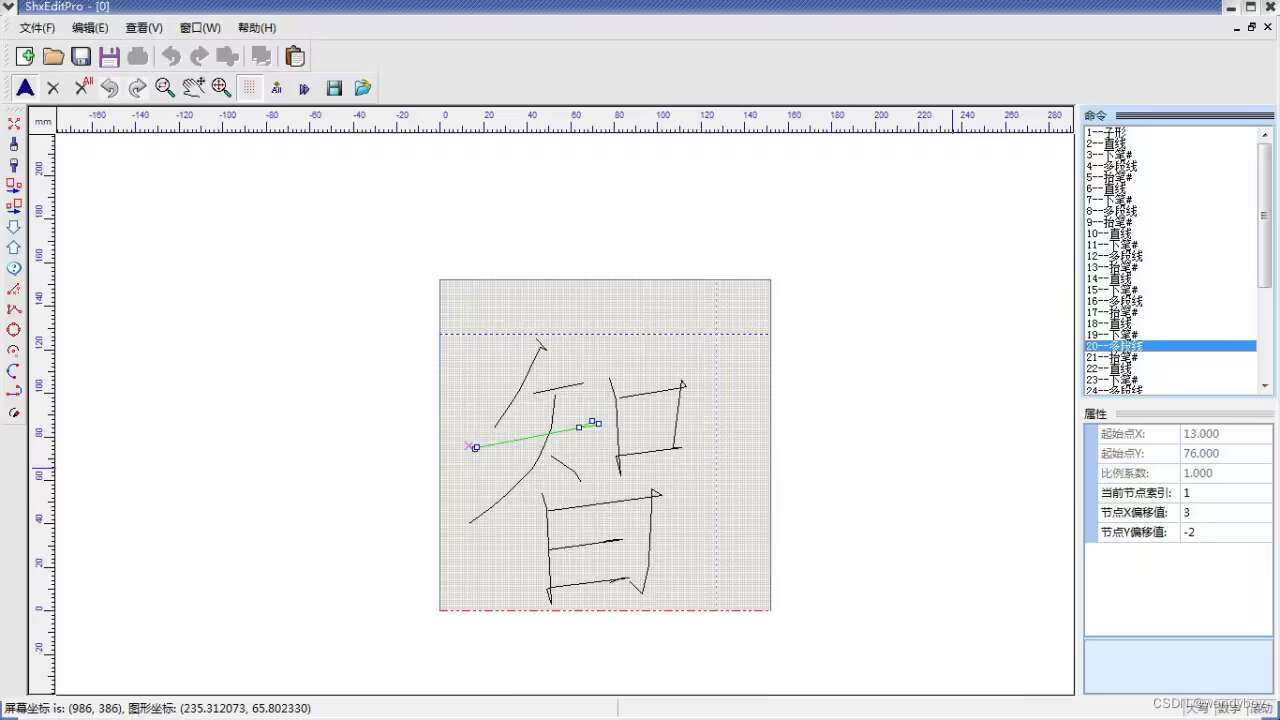1280x720 pixels.
Task: Save the file using the floppy disk icon
Action: (x=81, y=55)
